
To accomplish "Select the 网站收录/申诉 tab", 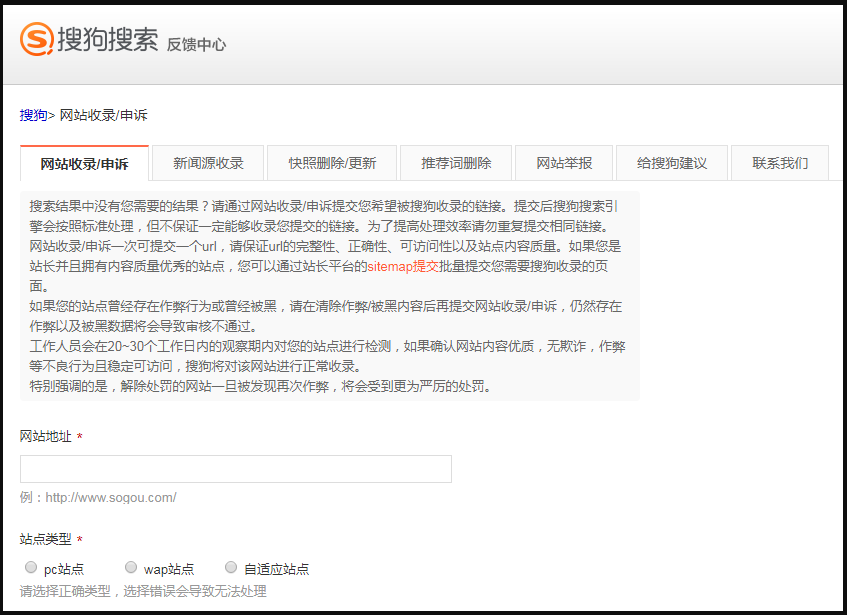I will pos(84,163).
